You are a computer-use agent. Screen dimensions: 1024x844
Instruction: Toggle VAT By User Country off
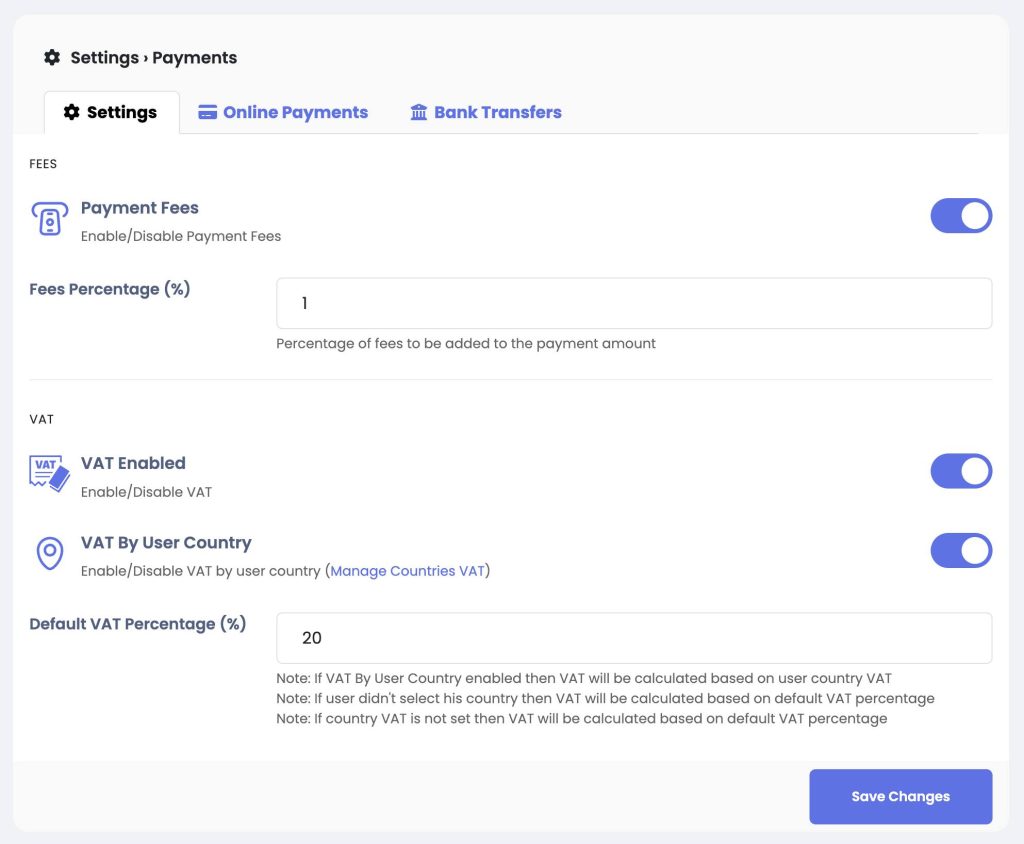[961, 551]
